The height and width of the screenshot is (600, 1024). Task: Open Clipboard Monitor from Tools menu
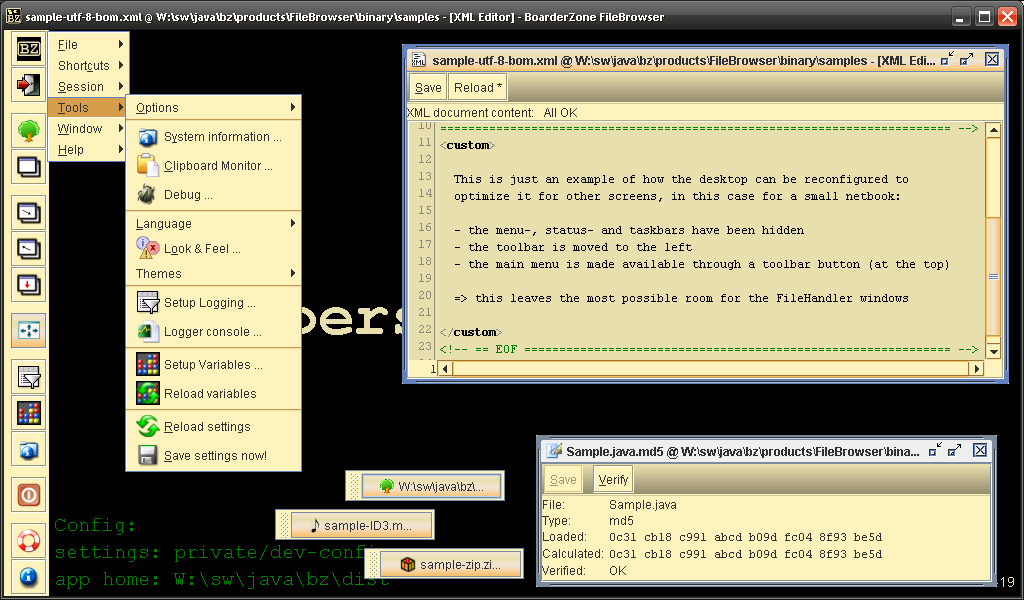[x=214, y=166]
